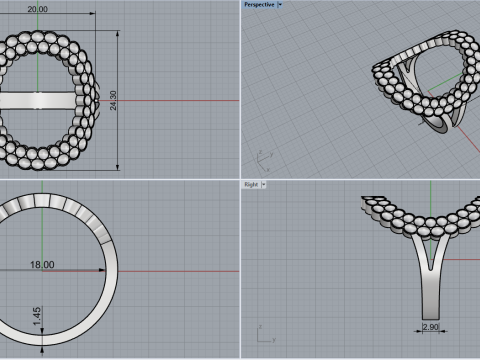Open the Right viewport title menu
480x360 pixels.
tap(251, 184)
